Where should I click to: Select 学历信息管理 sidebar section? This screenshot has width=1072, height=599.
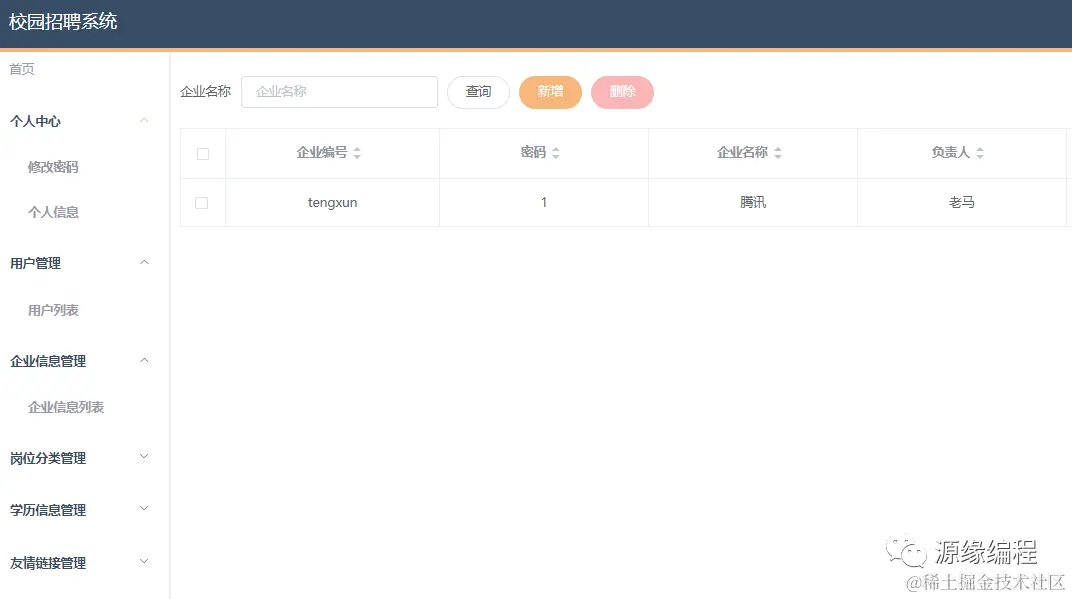click(x=48, y=510)
